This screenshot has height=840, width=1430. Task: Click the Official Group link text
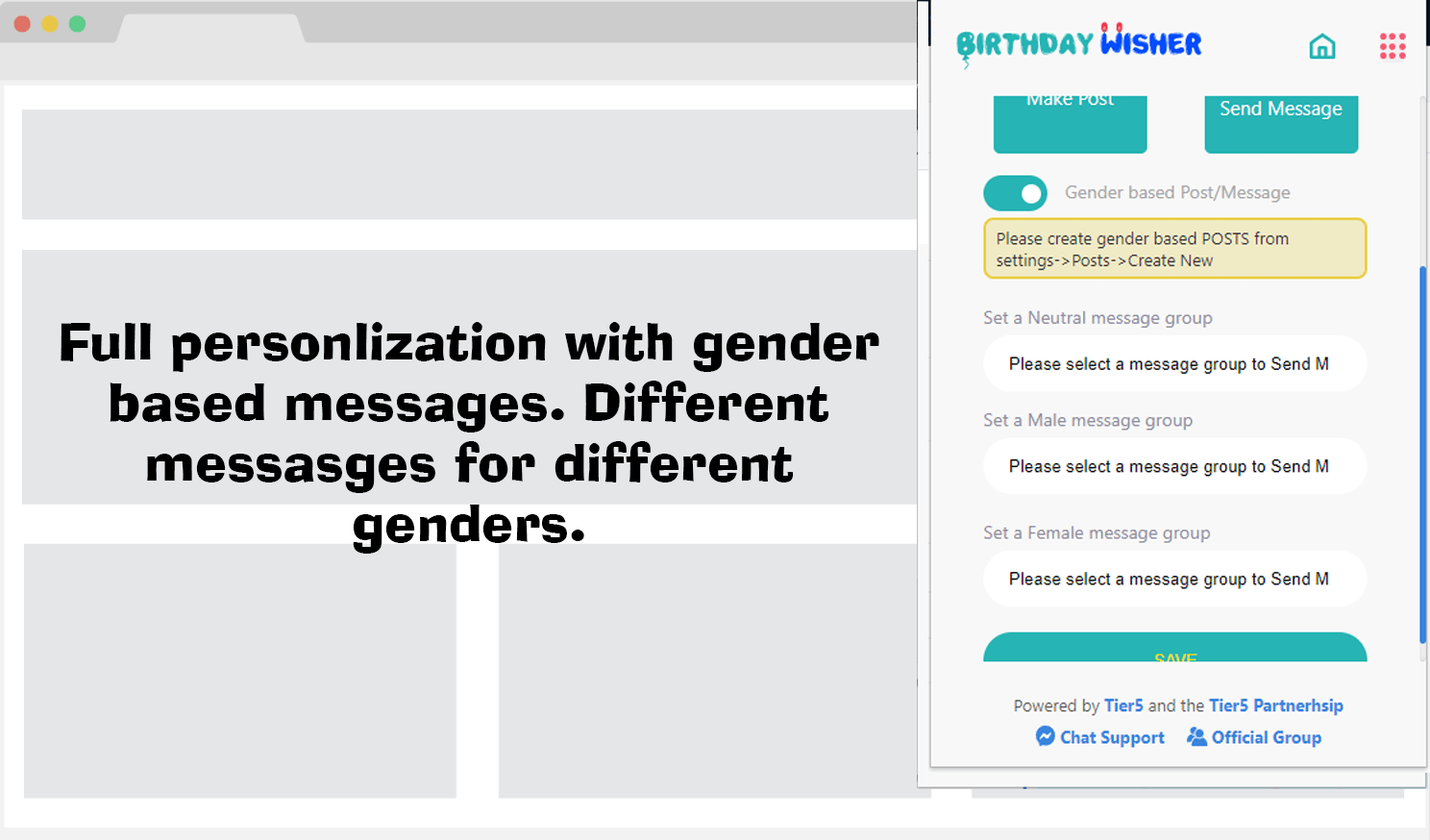(x=1266, y=737)
